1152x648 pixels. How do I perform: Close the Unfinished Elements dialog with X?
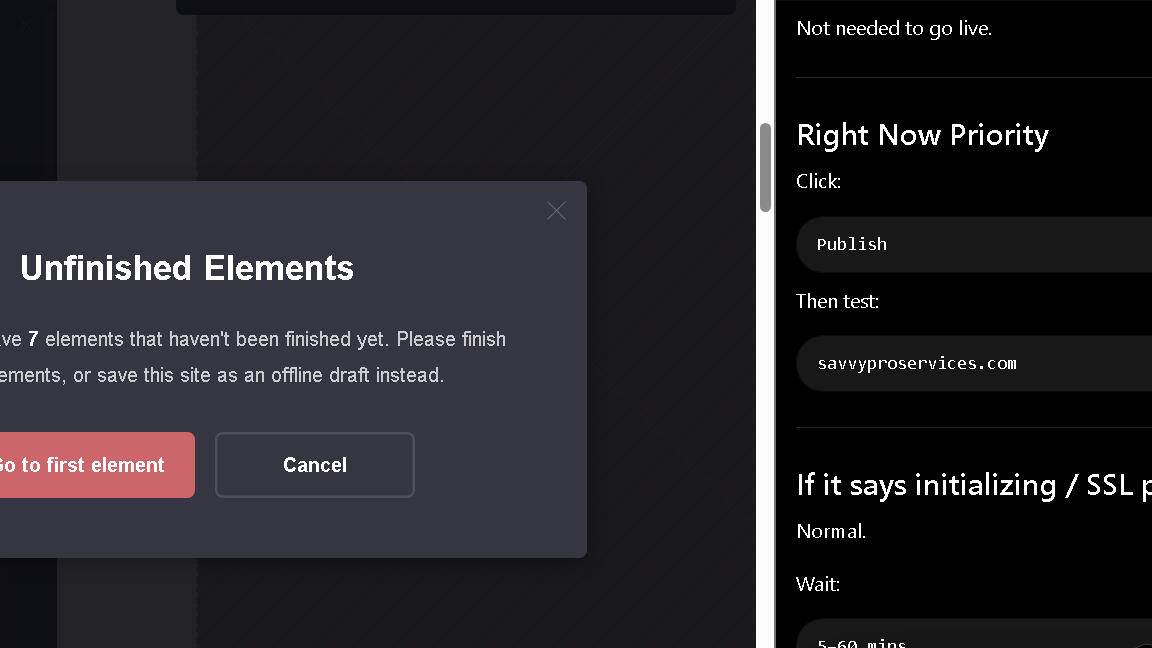[x=556, y=211]
